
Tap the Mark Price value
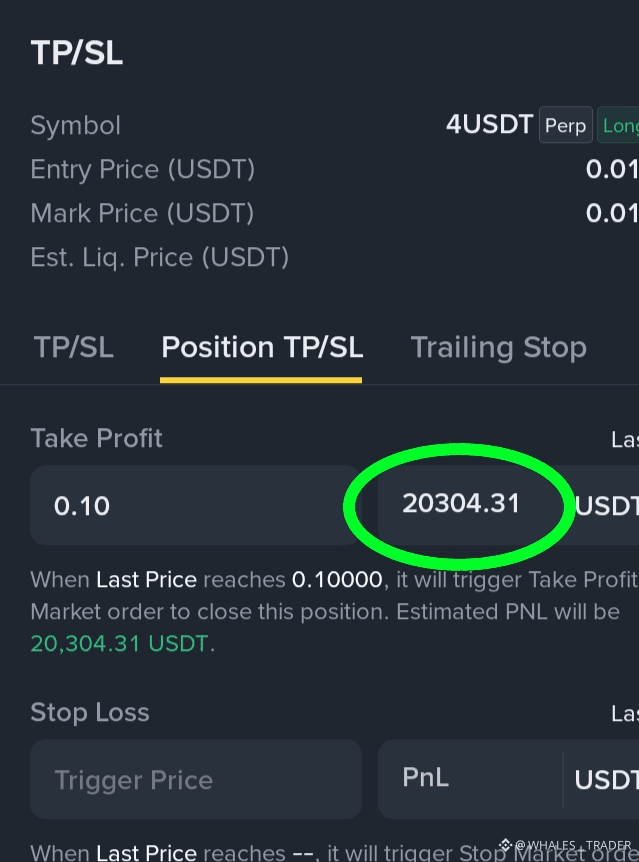pyautogui.click(x=612, y=213)
